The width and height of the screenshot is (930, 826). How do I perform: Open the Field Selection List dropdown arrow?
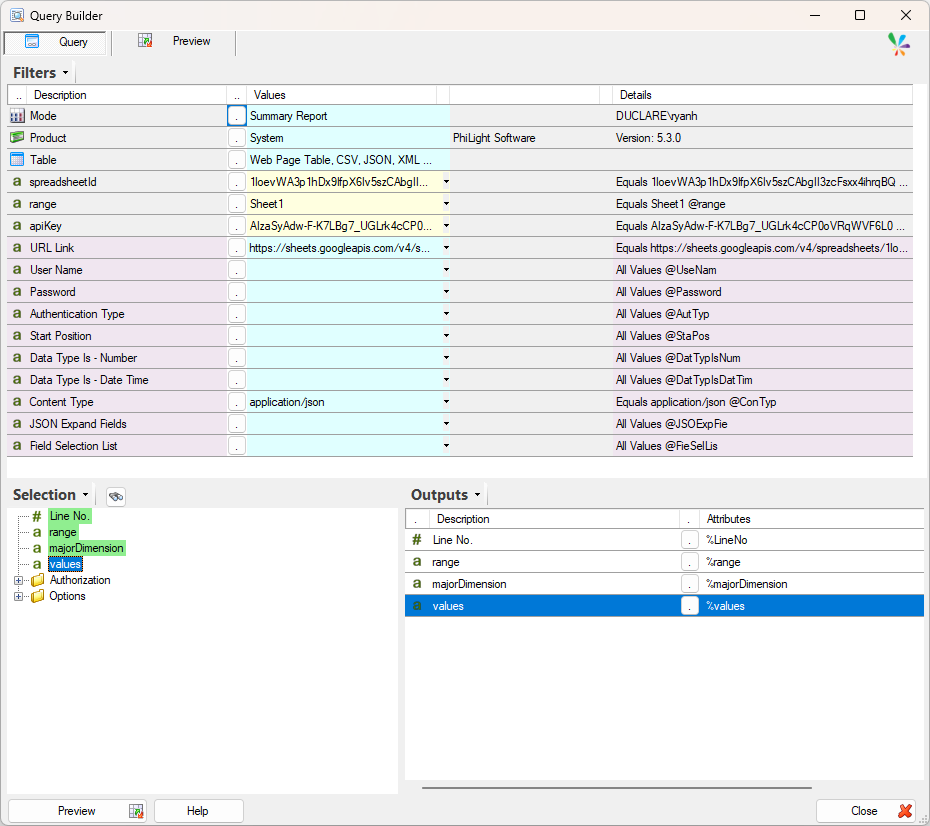446,446
